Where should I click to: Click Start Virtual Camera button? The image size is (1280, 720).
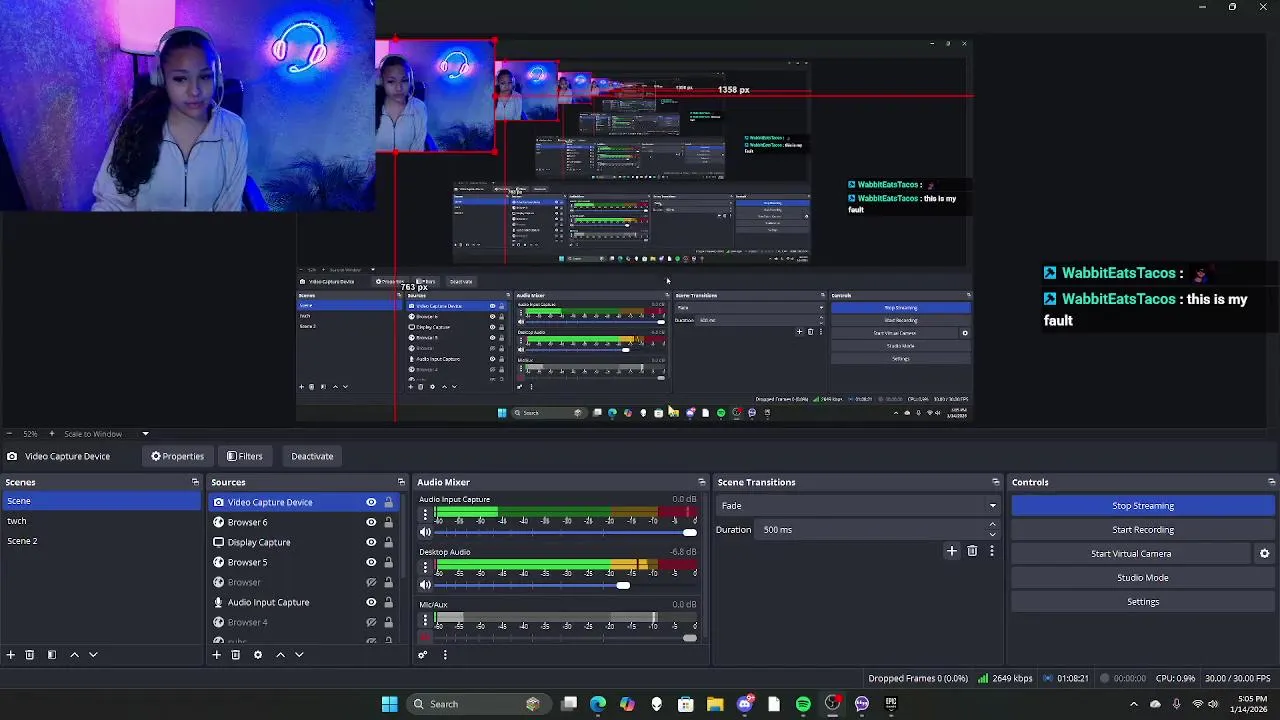[1131, 554]
